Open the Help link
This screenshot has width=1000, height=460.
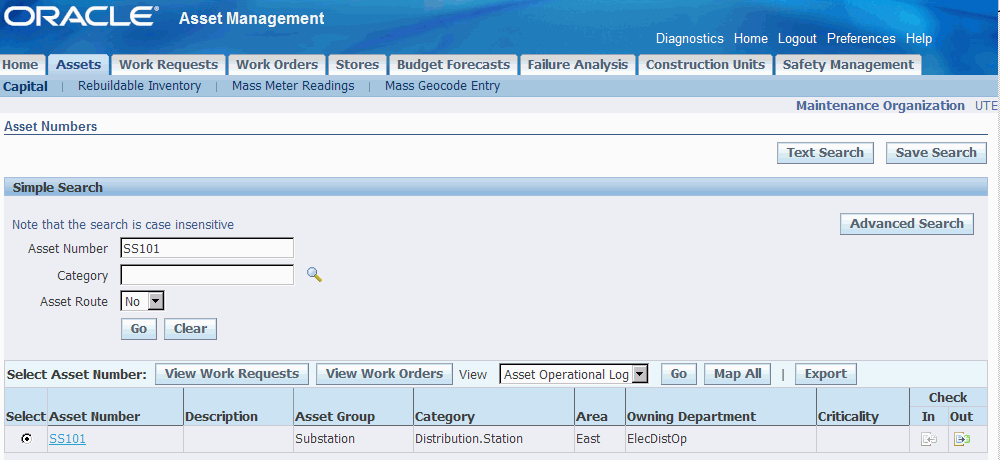(x=919, y=38)
